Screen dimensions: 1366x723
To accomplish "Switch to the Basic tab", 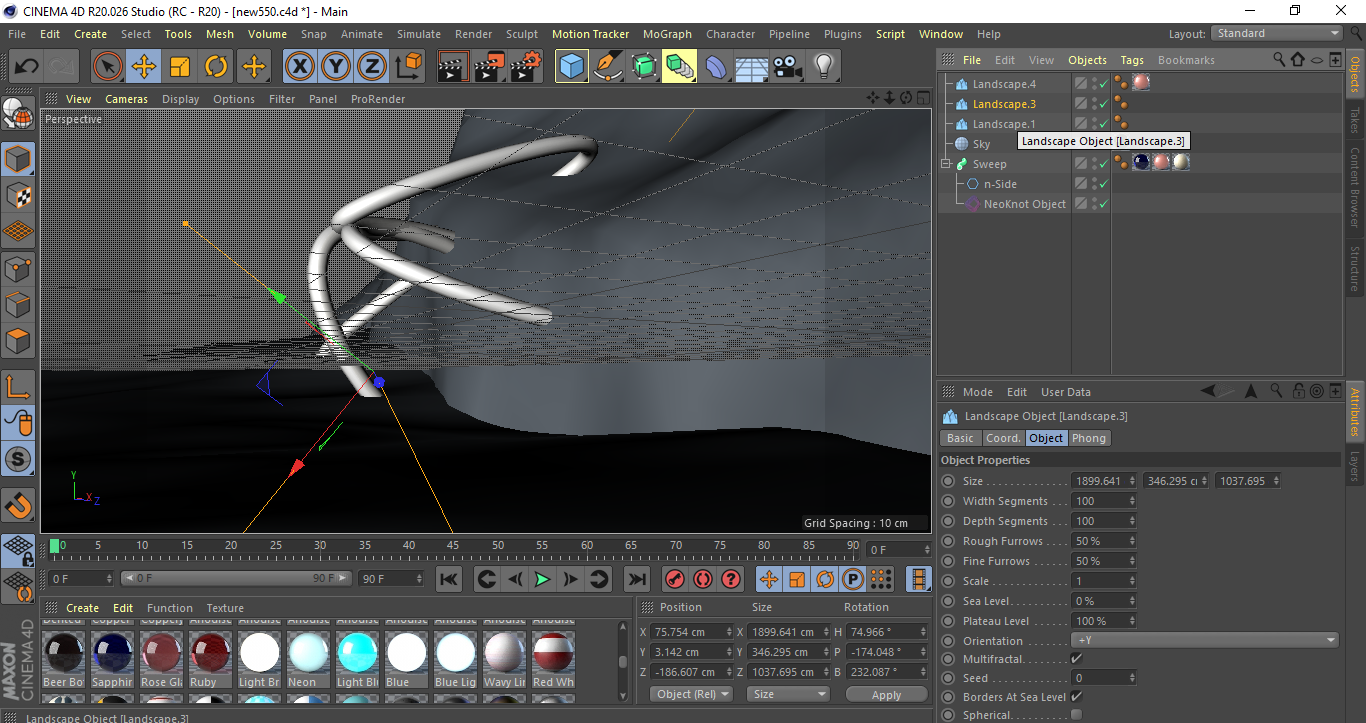I will [x=960, y=438].
